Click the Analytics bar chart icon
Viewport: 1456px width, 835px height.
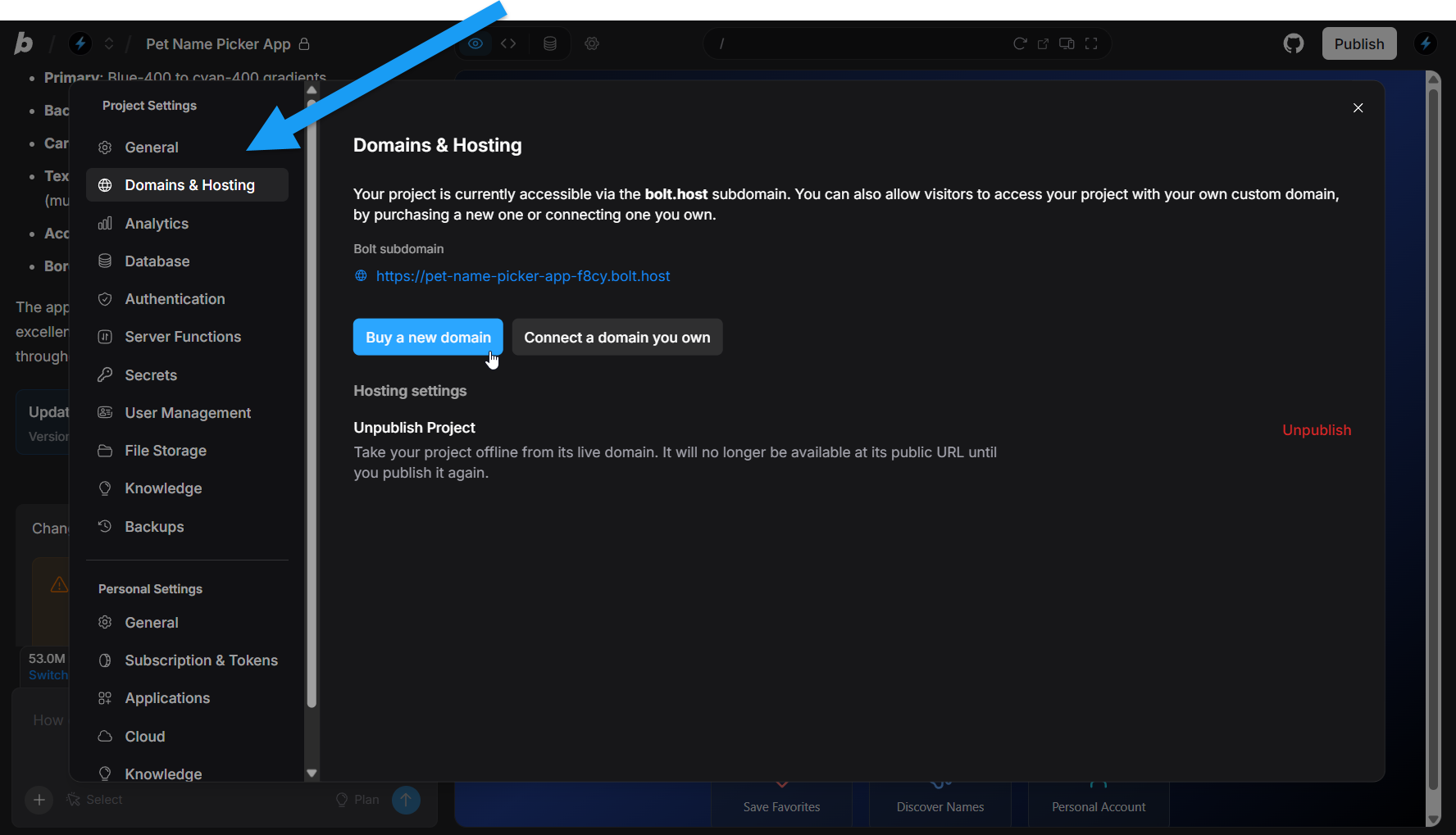click(x=105, y=224)
